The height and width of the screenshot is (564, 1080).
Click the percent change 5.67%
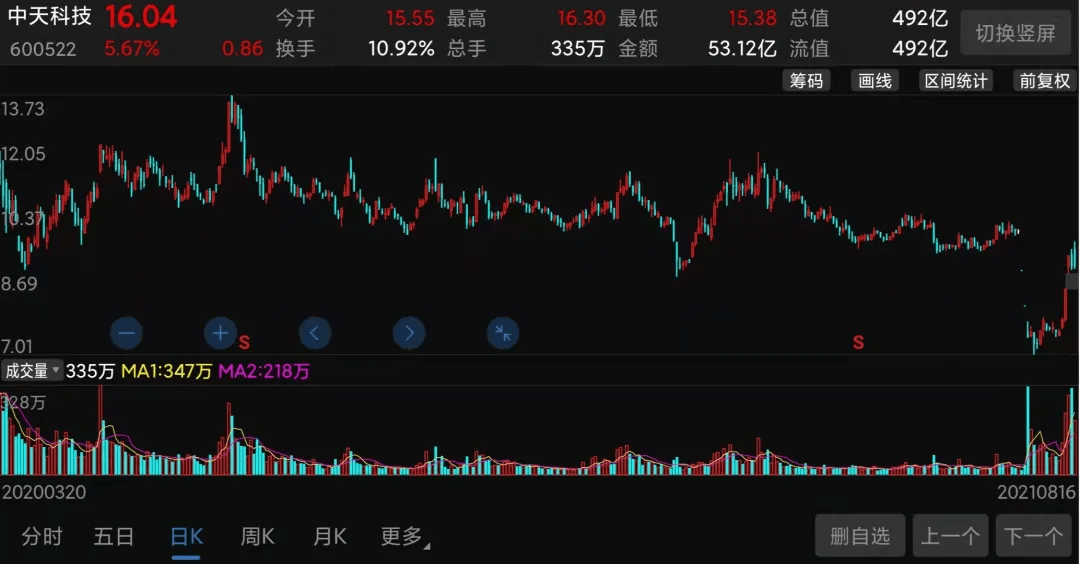click(132, 49)
